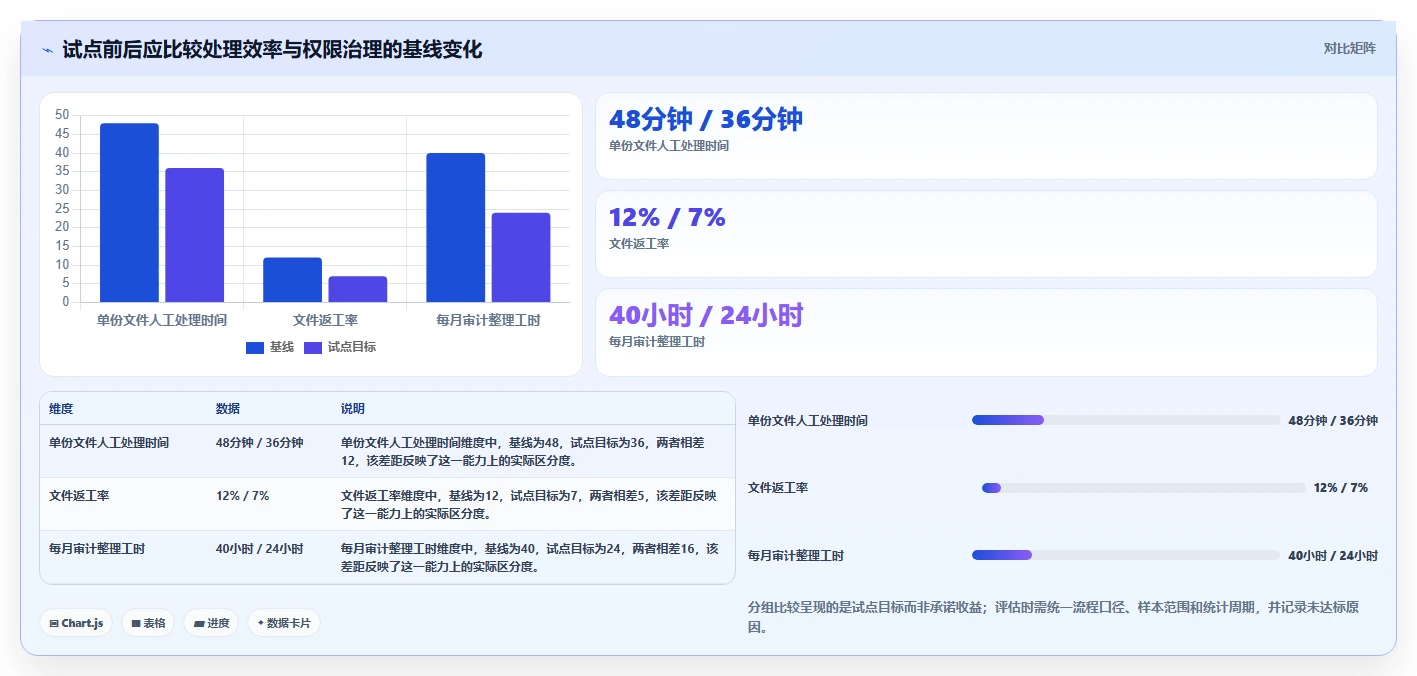Click the 维度 column header
The image size is (1417, 676).
coord(61,409)
